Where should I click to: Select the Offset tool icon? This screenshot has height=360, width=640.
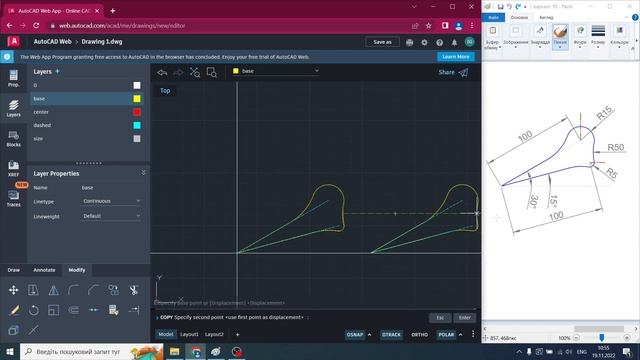tap(73, 310)
